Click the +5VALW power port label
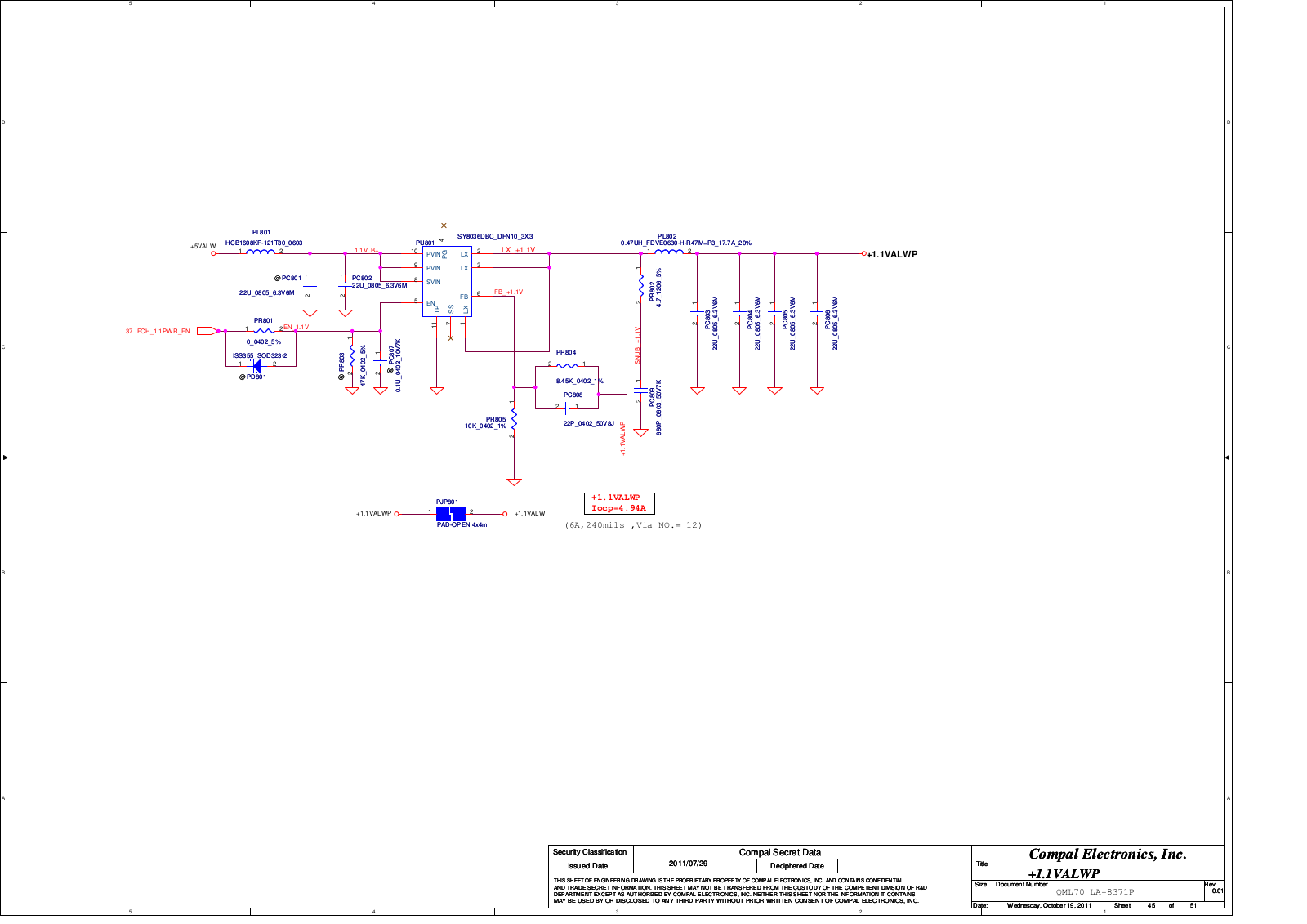The height and width of the screenshot is (924, 1307). [203, 246]
